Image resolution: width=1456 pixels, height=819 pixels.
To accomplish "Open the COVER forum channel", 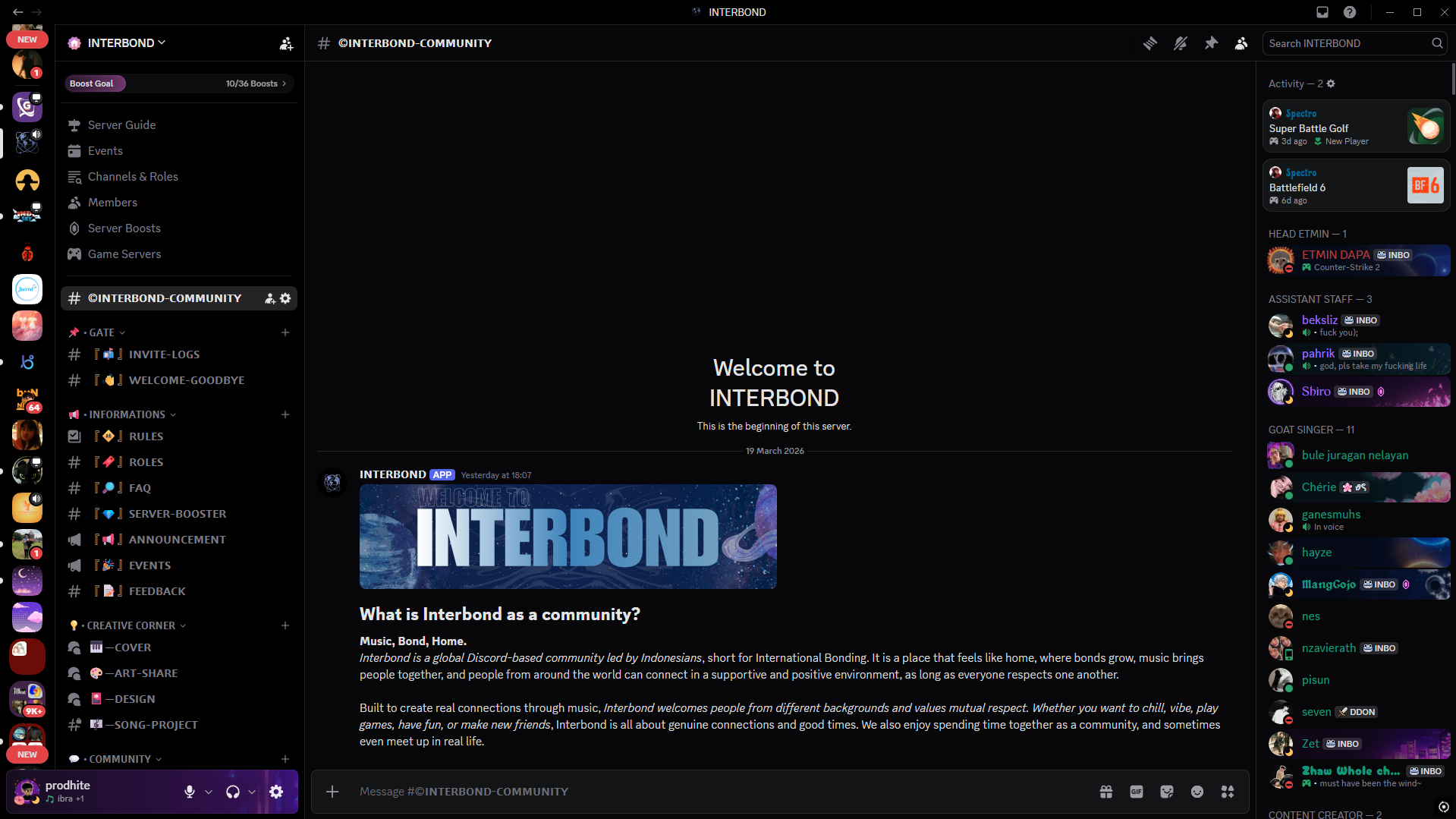I will click(x=179, y=647).
